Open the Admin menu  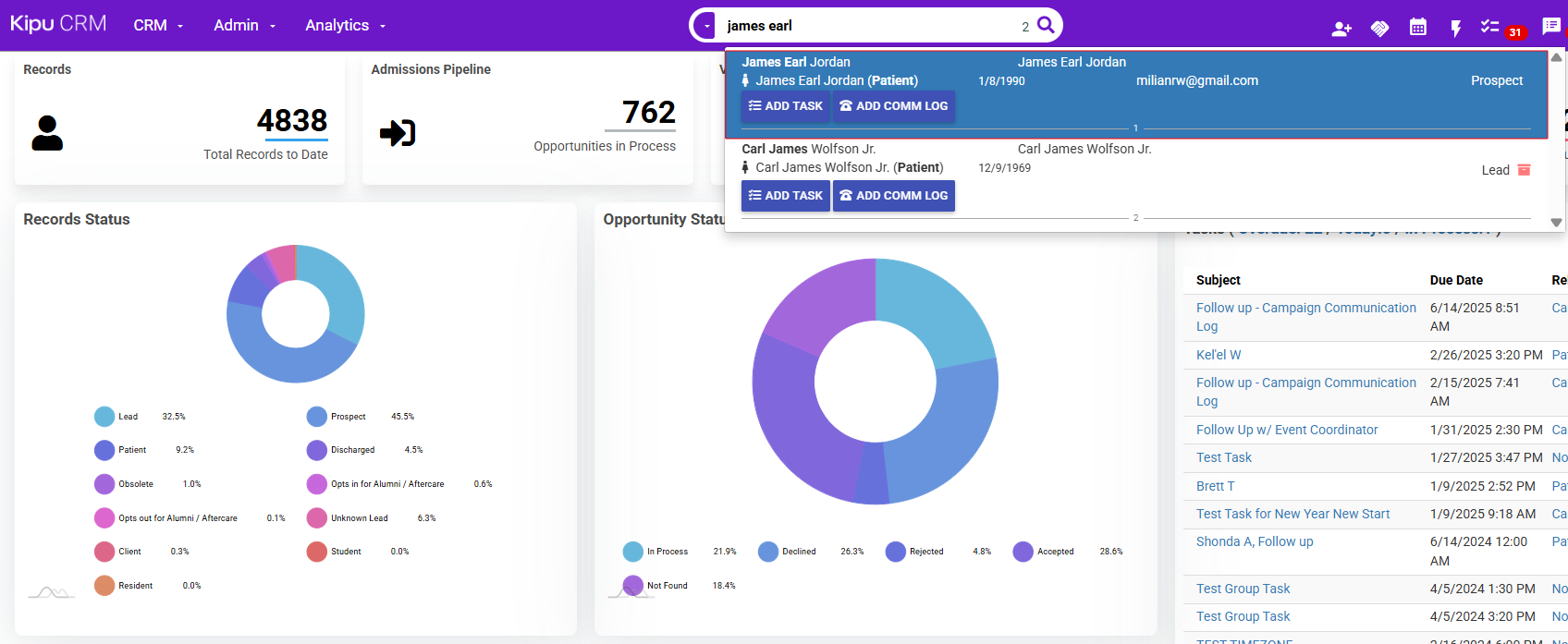(x=244, y=26)
